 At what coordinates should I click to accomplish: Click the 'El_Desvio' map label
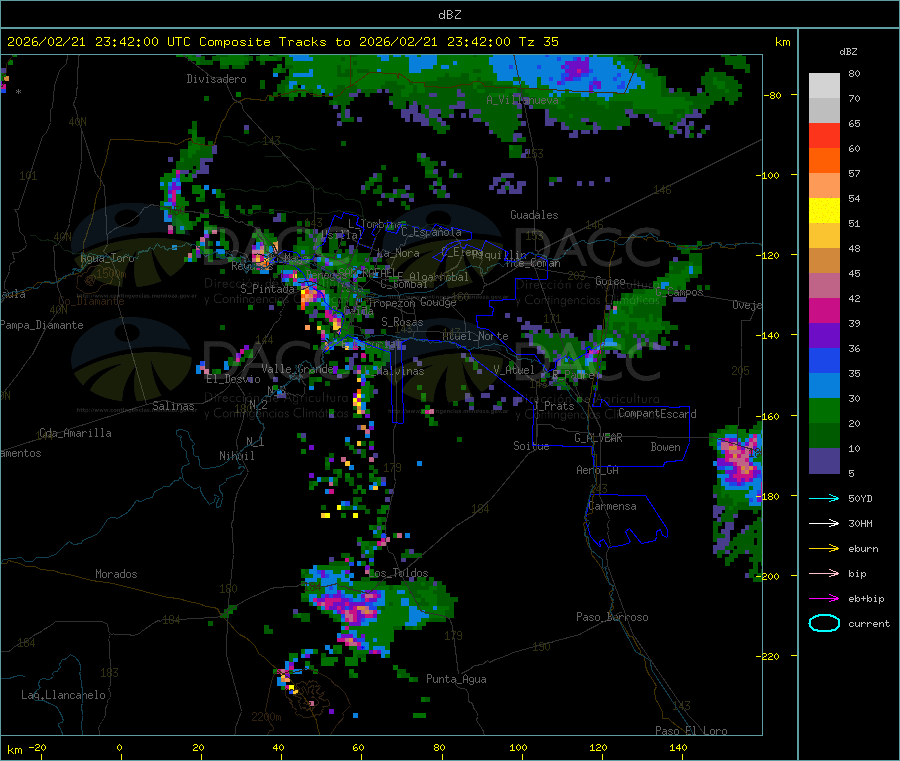(x=234, y=379)
